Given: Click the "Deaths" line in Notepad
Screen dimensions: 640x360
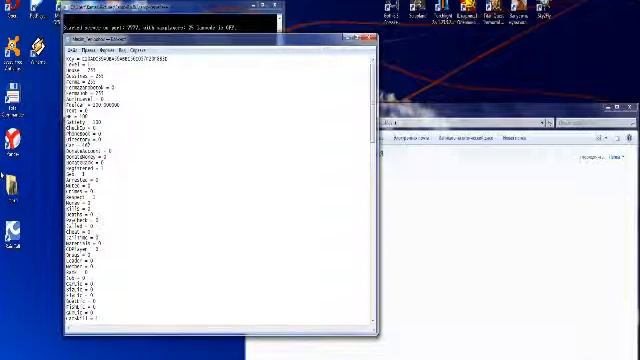Looking at the screenshot, I should pos(79,214).
